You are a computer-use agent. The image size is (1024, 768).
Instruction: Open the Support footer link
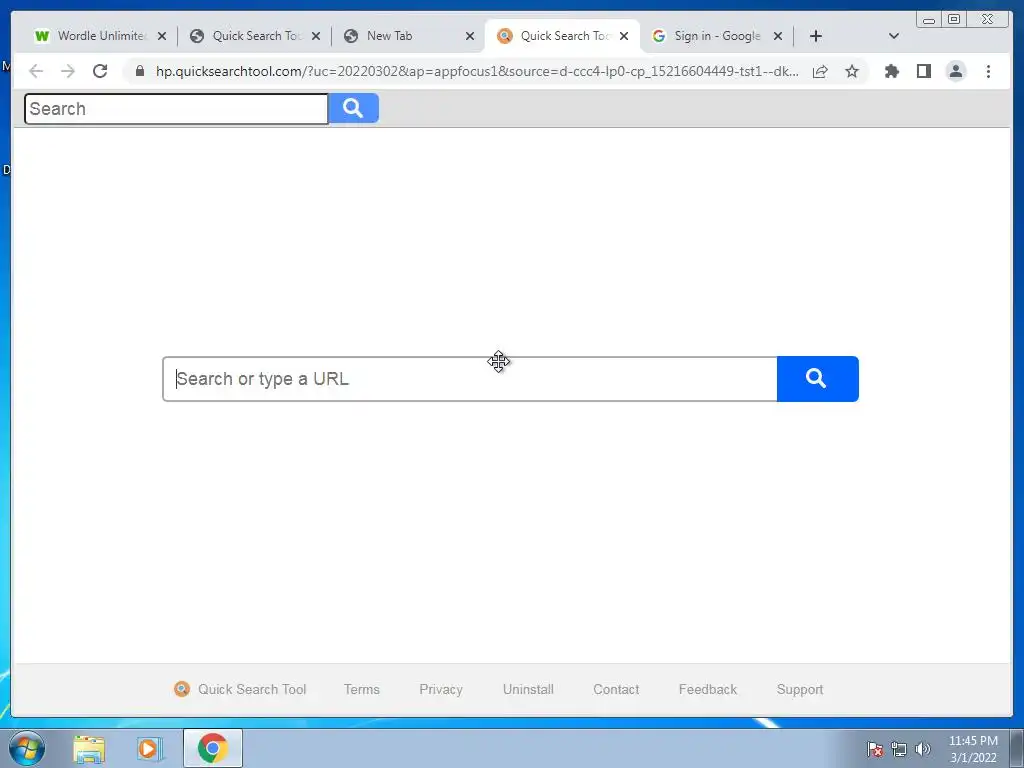(800, 689)
